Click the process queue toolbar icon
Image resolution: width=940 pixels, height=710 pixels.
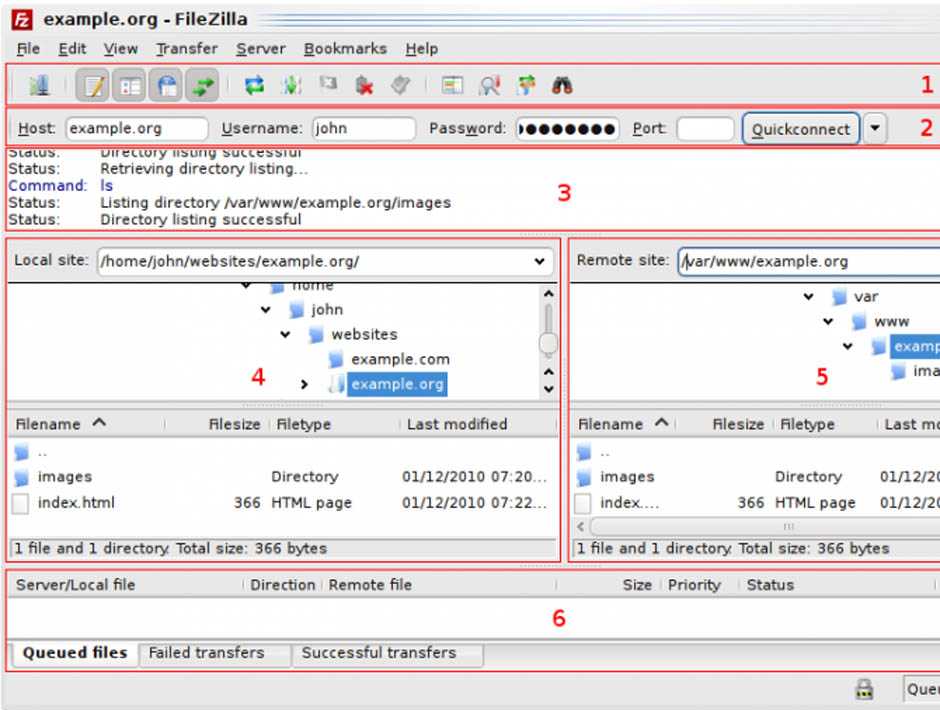(291, 86)
